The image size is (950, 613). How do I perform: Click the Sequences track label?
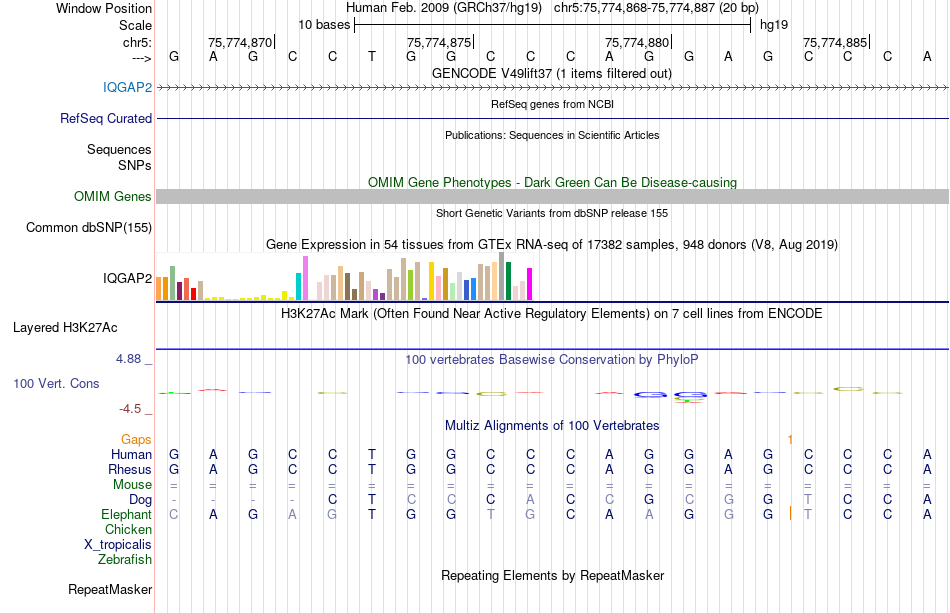(119, 149)
